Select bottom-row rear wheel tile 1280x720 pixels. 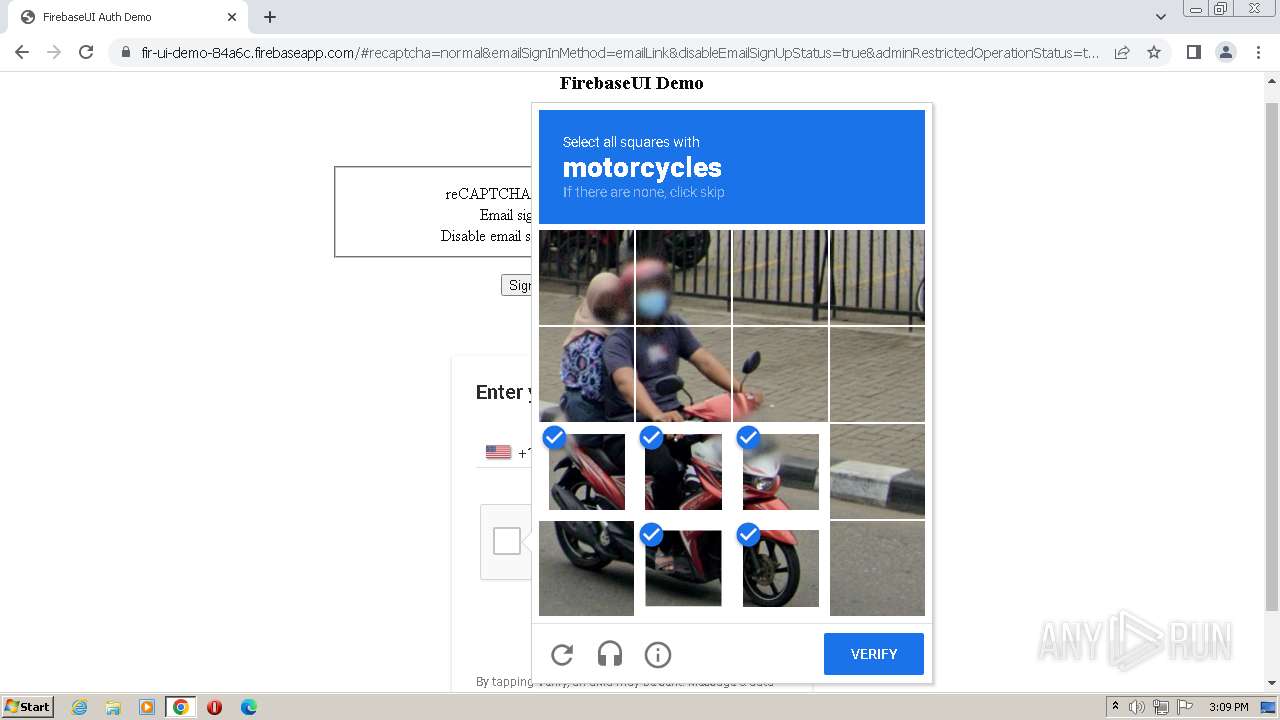click(586, 568)
